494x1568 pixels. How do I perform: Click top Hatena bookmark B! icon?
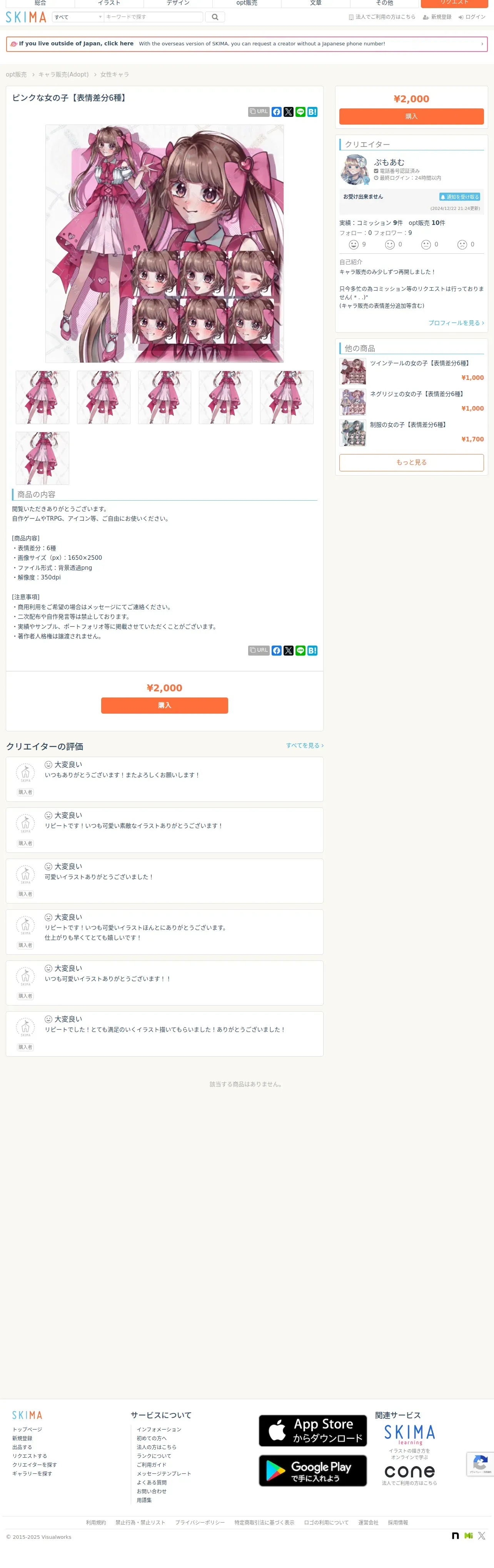312,112
